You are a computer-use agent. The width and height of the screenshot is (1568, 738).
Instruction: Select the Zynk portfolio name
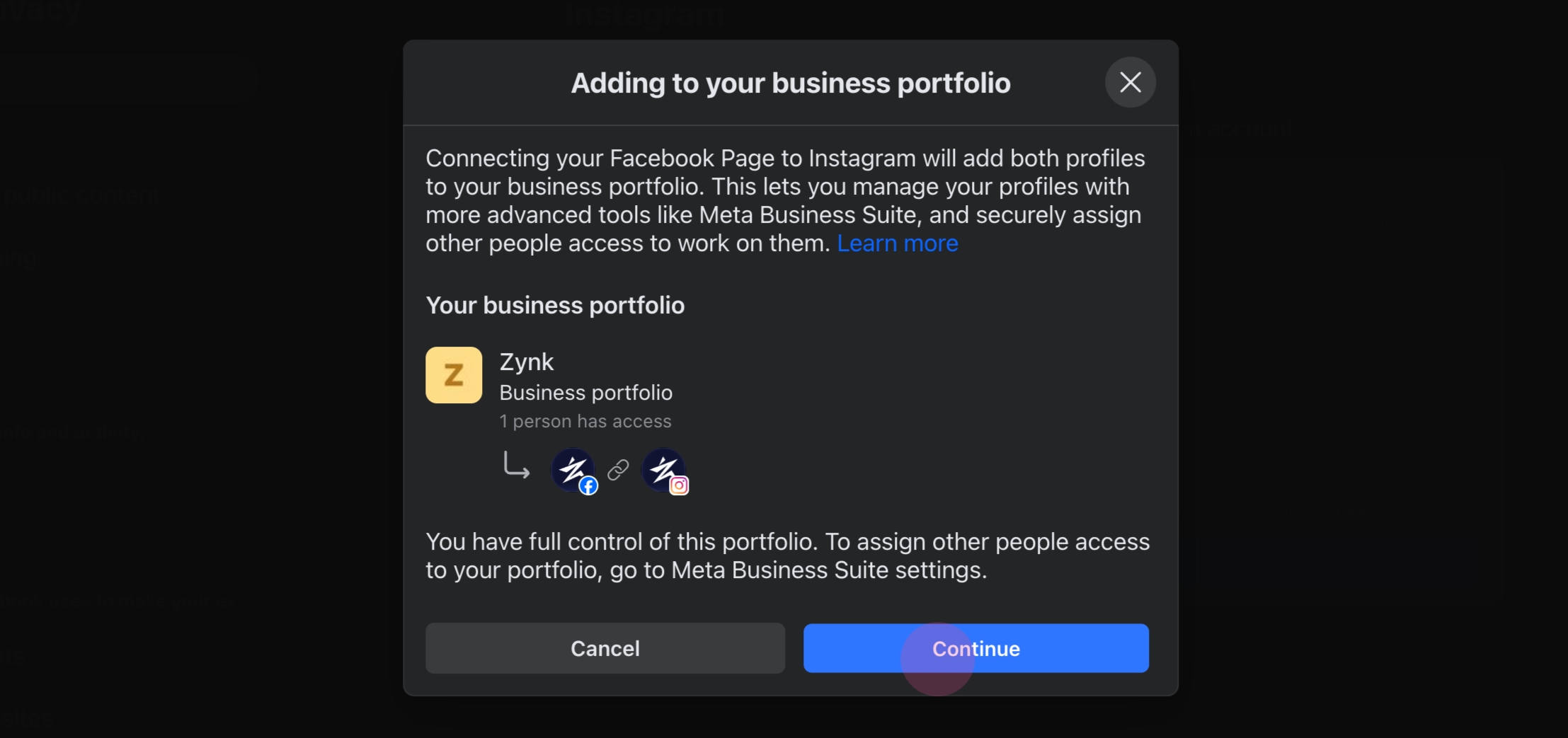(527, 362)
